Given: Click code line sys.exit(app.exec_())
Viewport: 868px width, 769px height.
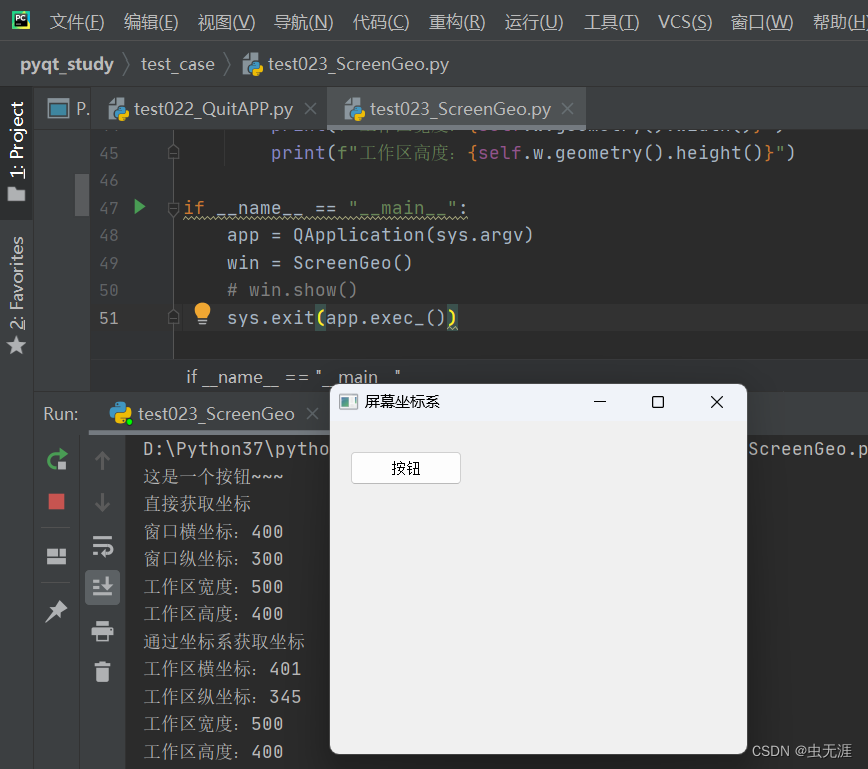Looking at the screenshot, I should pyautogui.click(x=342, y=318).
